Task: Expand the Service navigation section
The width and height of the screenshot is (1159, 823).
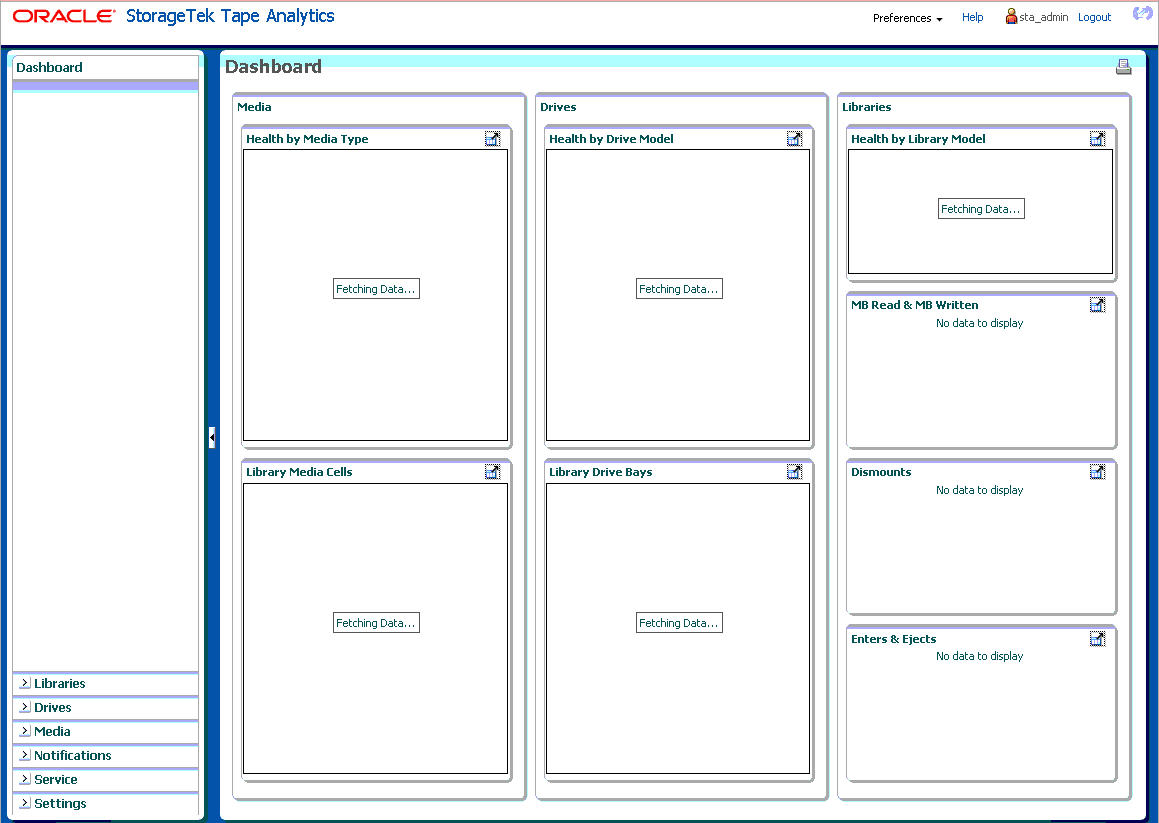Action: click(x=25, y=779)
